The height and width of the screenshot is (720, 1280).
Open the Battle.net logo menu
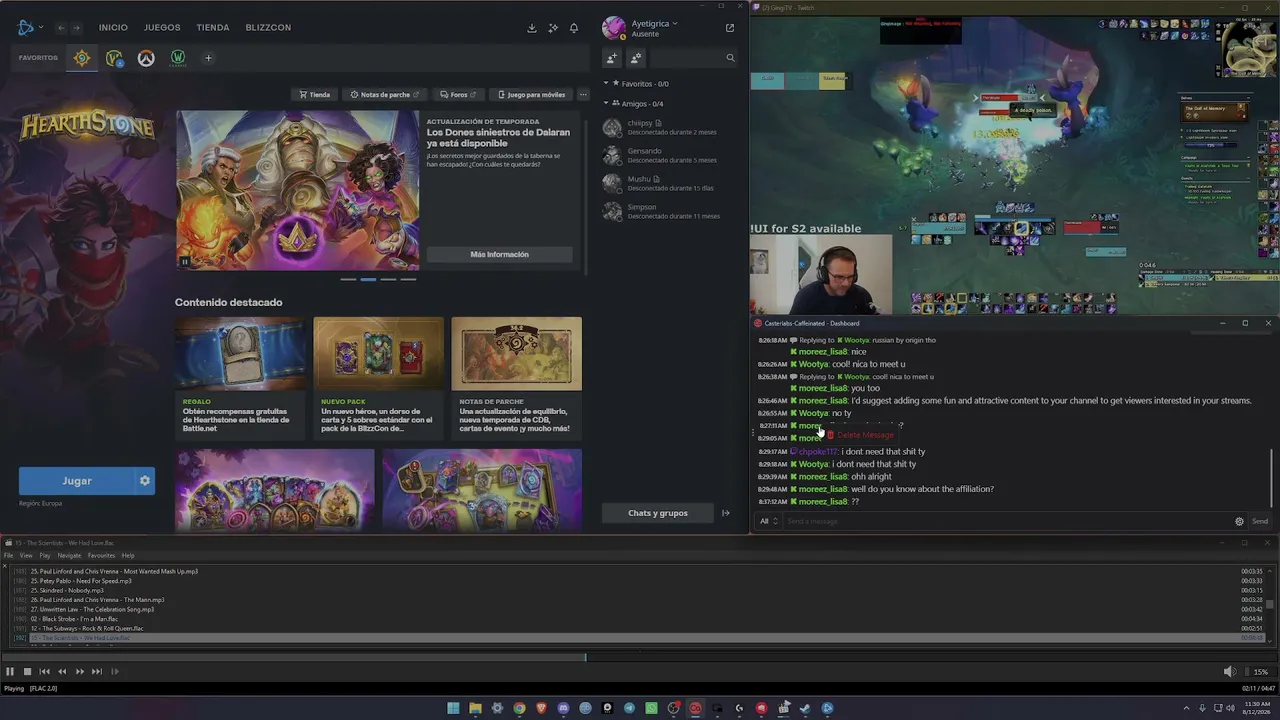pyautogui.click(x=29, y=27)
